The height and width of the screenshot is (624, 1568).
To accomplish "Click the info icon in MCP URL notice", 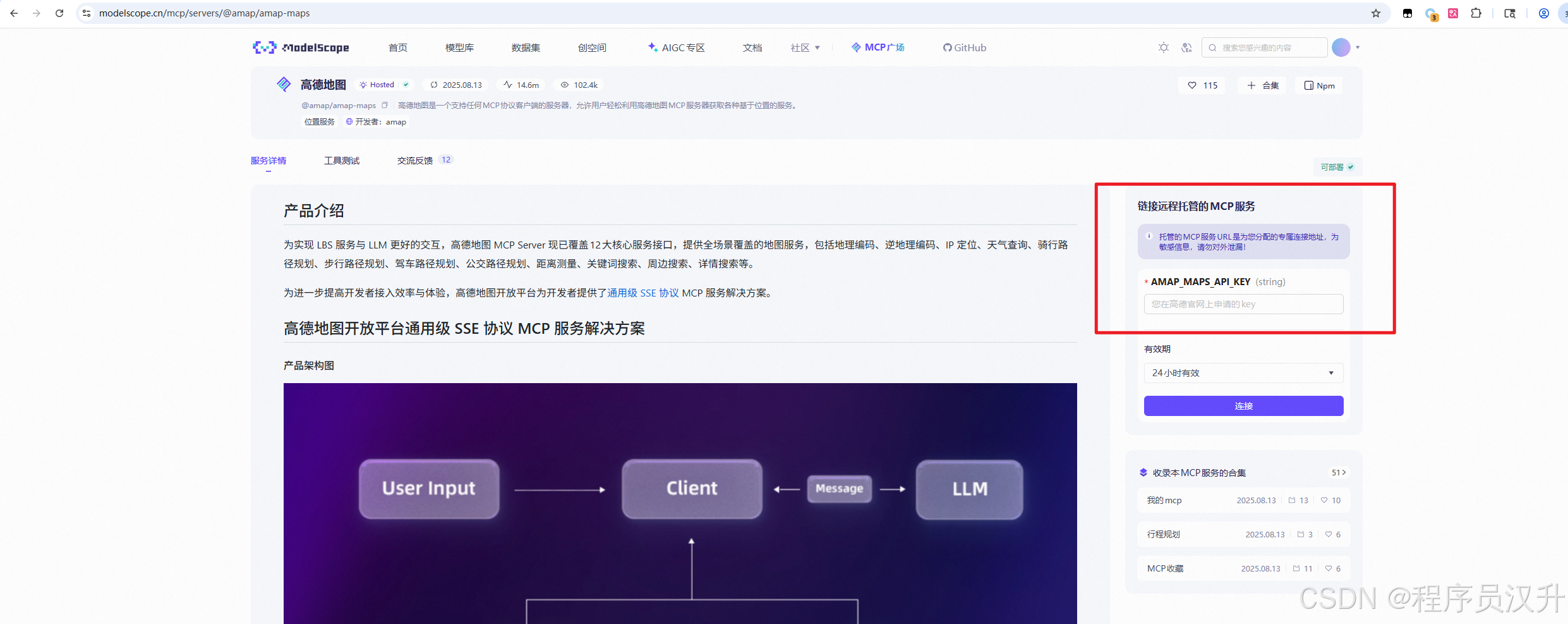I will [x=1149, y=236].
